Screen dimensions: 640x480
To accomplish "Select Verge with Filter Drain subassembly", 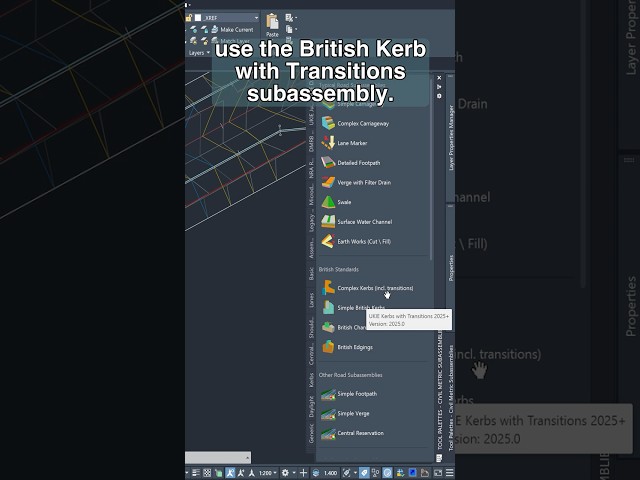I will coord(356,182).
